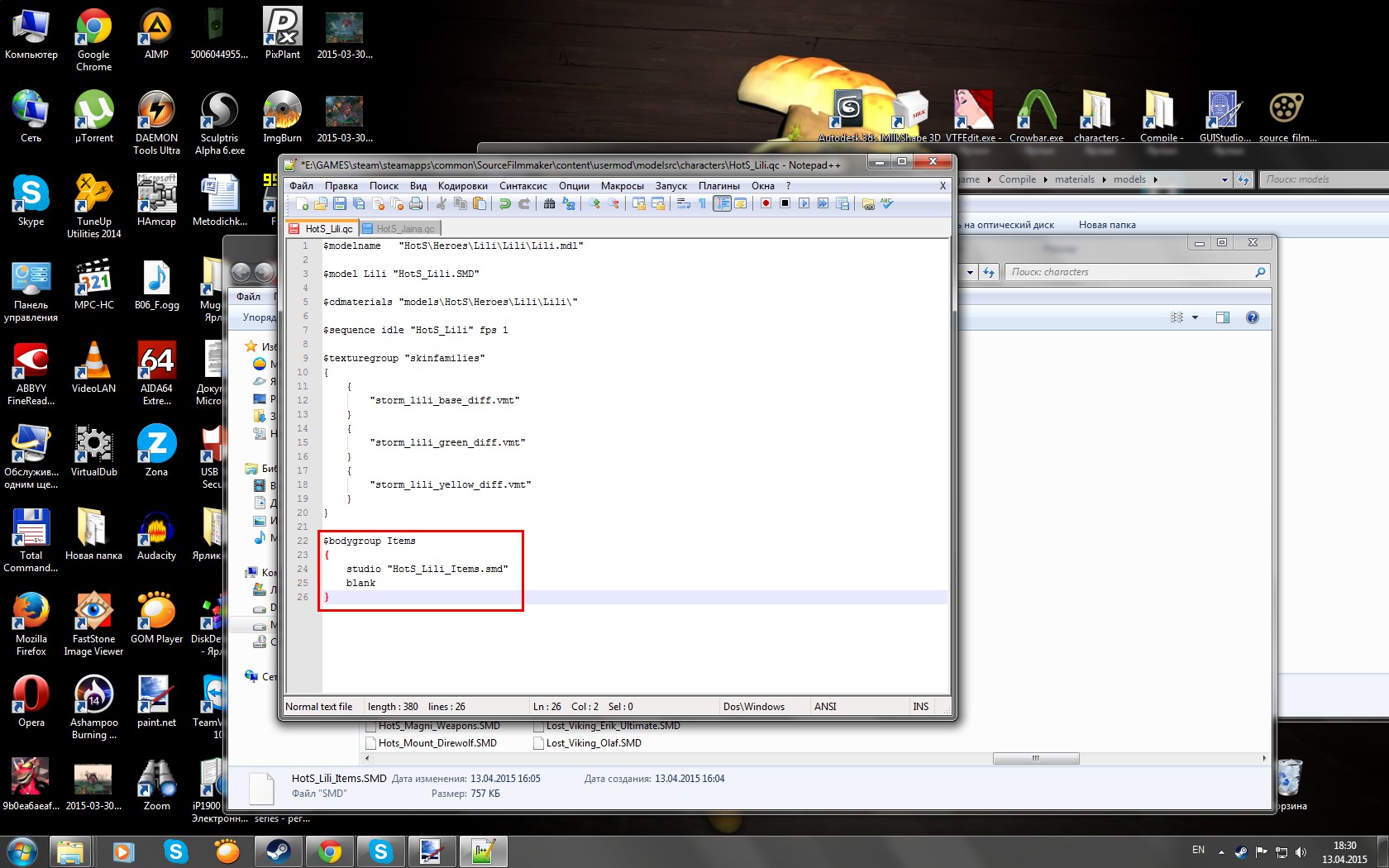
Task: Open the Replace dialog from toolbar
Action: coord(569,204)
